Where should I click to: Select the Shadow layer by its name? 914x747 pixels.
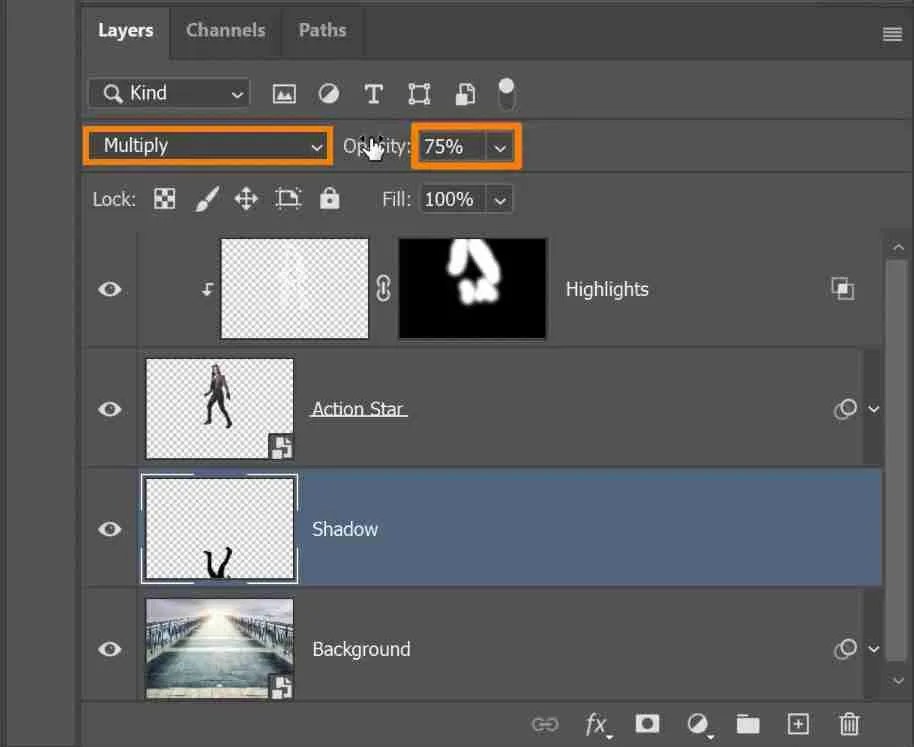[345, 529]
